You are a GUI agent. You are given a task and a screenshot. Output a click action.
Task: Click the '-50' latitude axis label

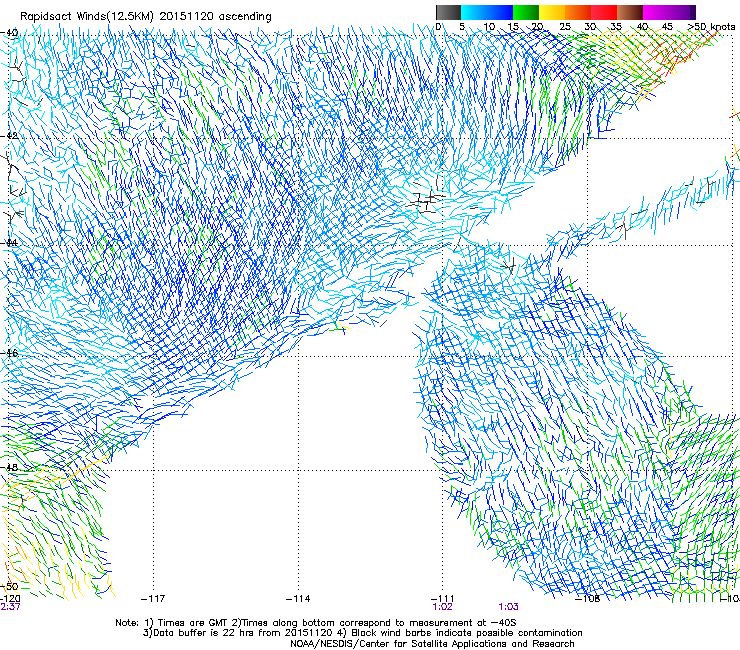(9, 587)
